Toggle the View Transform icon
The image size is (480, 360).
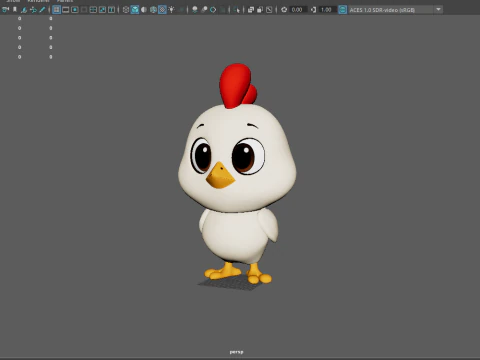(342, 10)
